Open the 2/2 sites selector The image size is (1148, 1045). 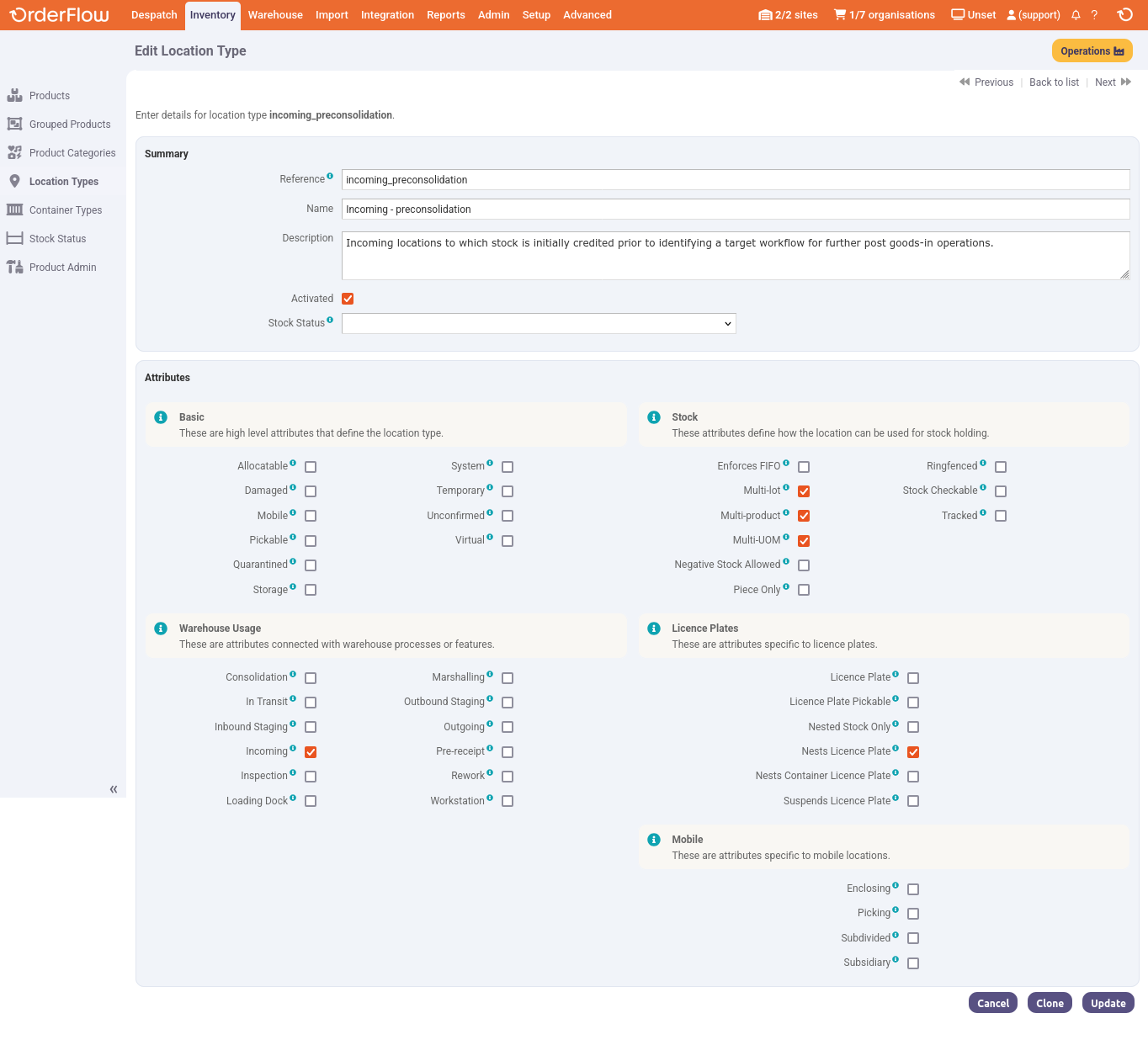(x=788, y=15)
